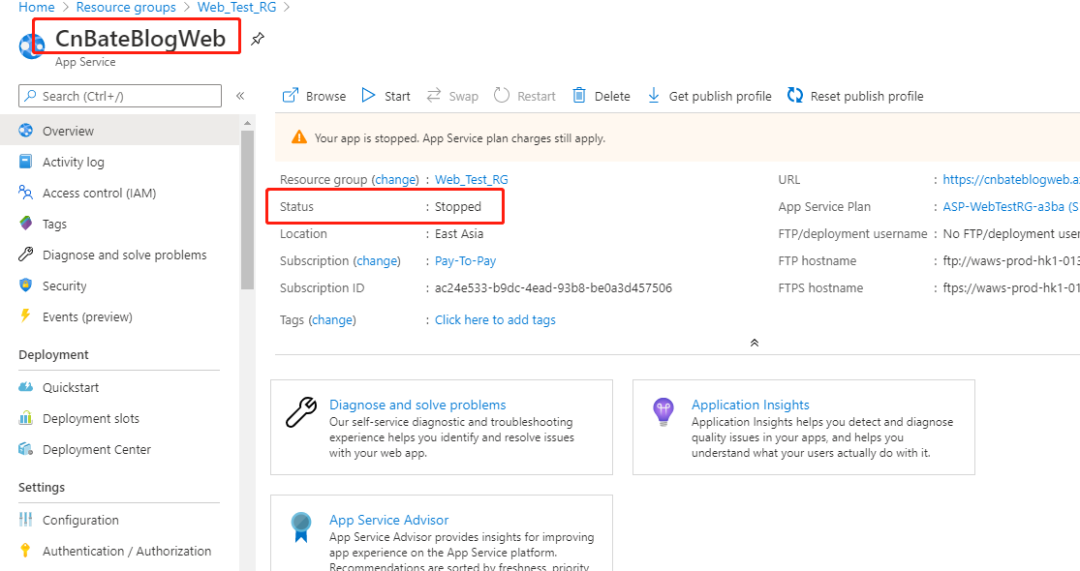The height and width of the screenshot is (571, 1080).
Task: Click the Events lightning bolt icon
Action: pyautogui.click(x=25, y=316)
